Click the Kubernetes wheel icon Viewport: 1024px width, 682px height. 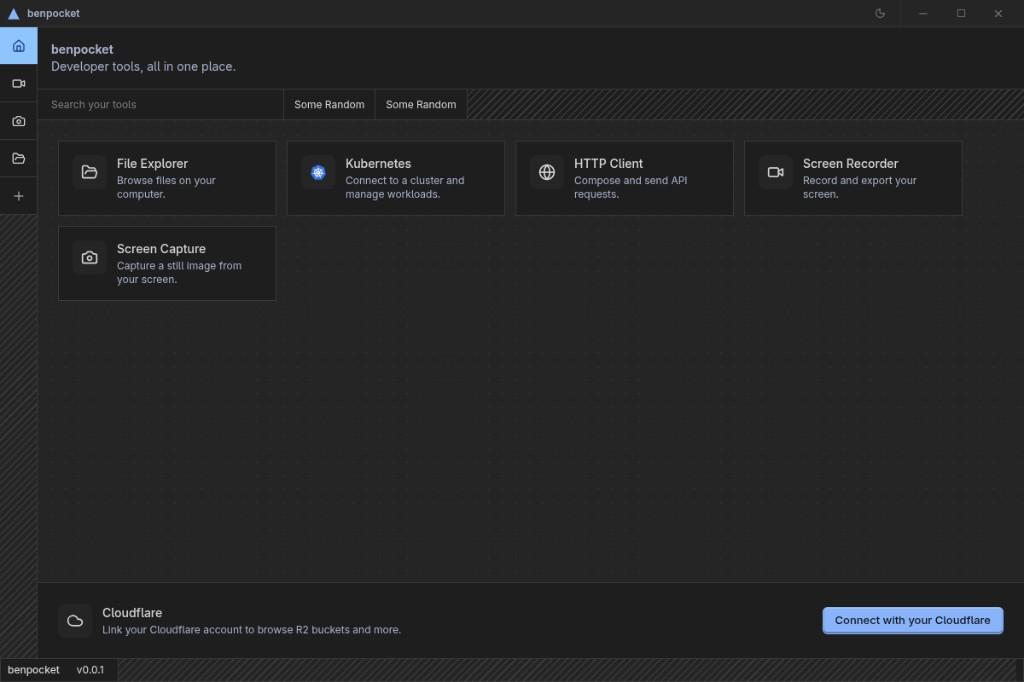[318, 172]
